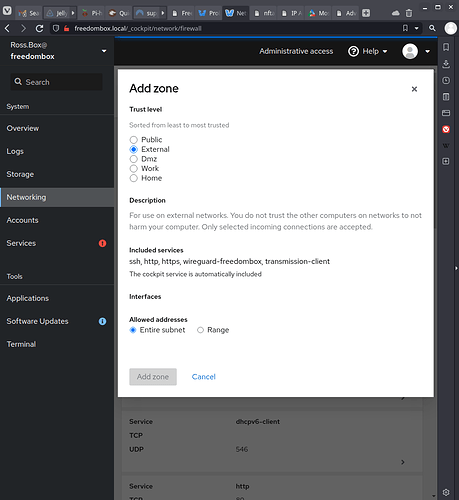Click Administrative access button
The height and width of the screenshot is (500, 459).
296,51
